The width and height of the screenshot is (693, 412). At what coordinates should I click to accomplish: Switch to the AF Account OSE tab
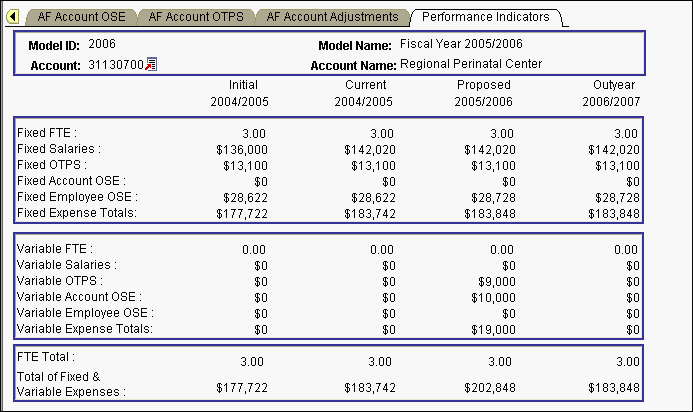[x=82, y=17]
